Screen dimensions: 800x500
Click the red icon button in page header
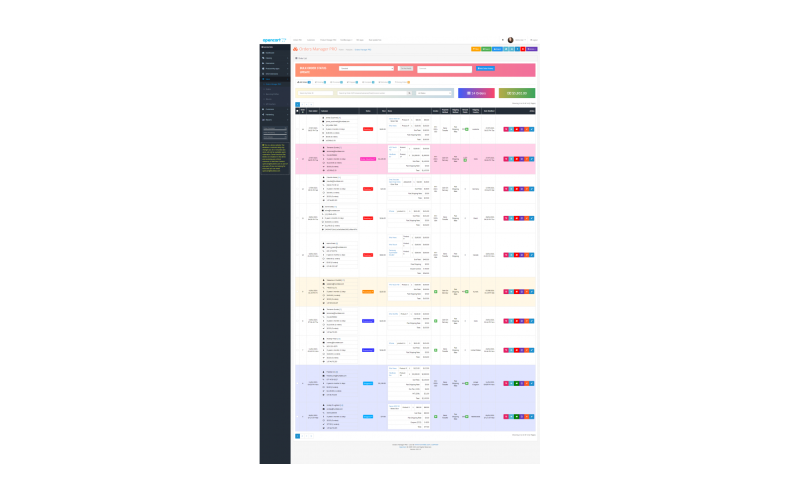pyautogui.click(x=523, y=49)
